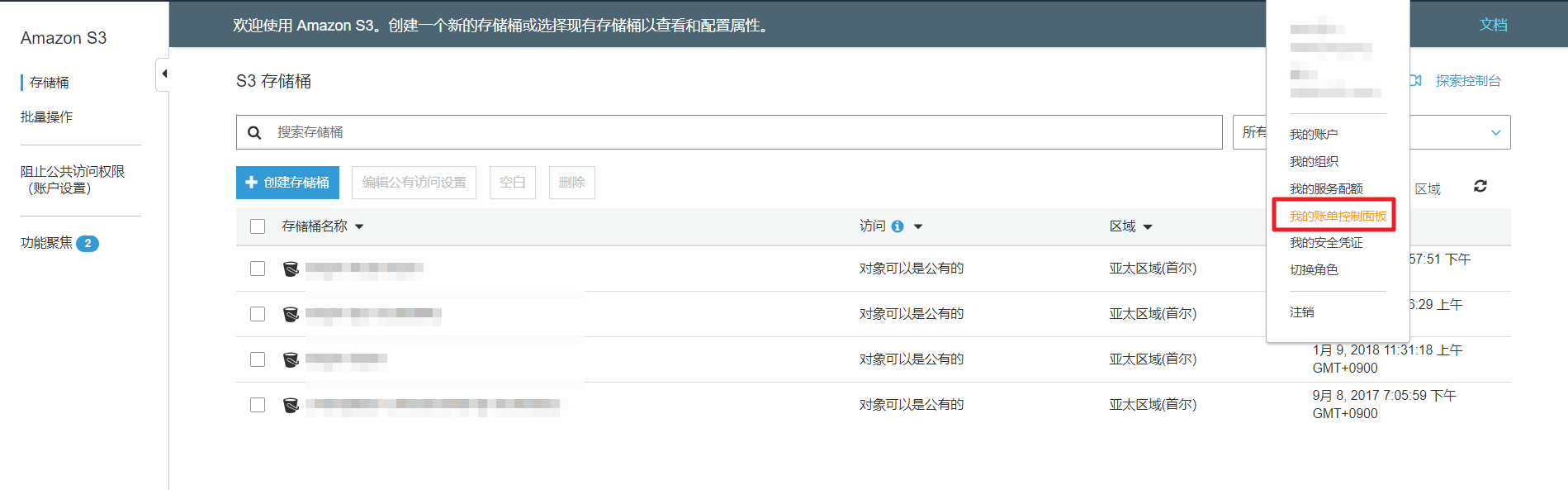
Task: Click the bucket icon in the fourth row
Action: pyautogui.click(x=291, y=405)
